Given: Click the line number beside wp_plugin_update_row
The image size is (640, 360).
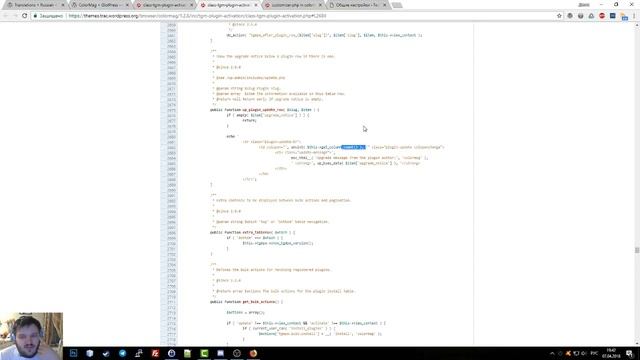Looking at the screenshot, I should 171,110.
